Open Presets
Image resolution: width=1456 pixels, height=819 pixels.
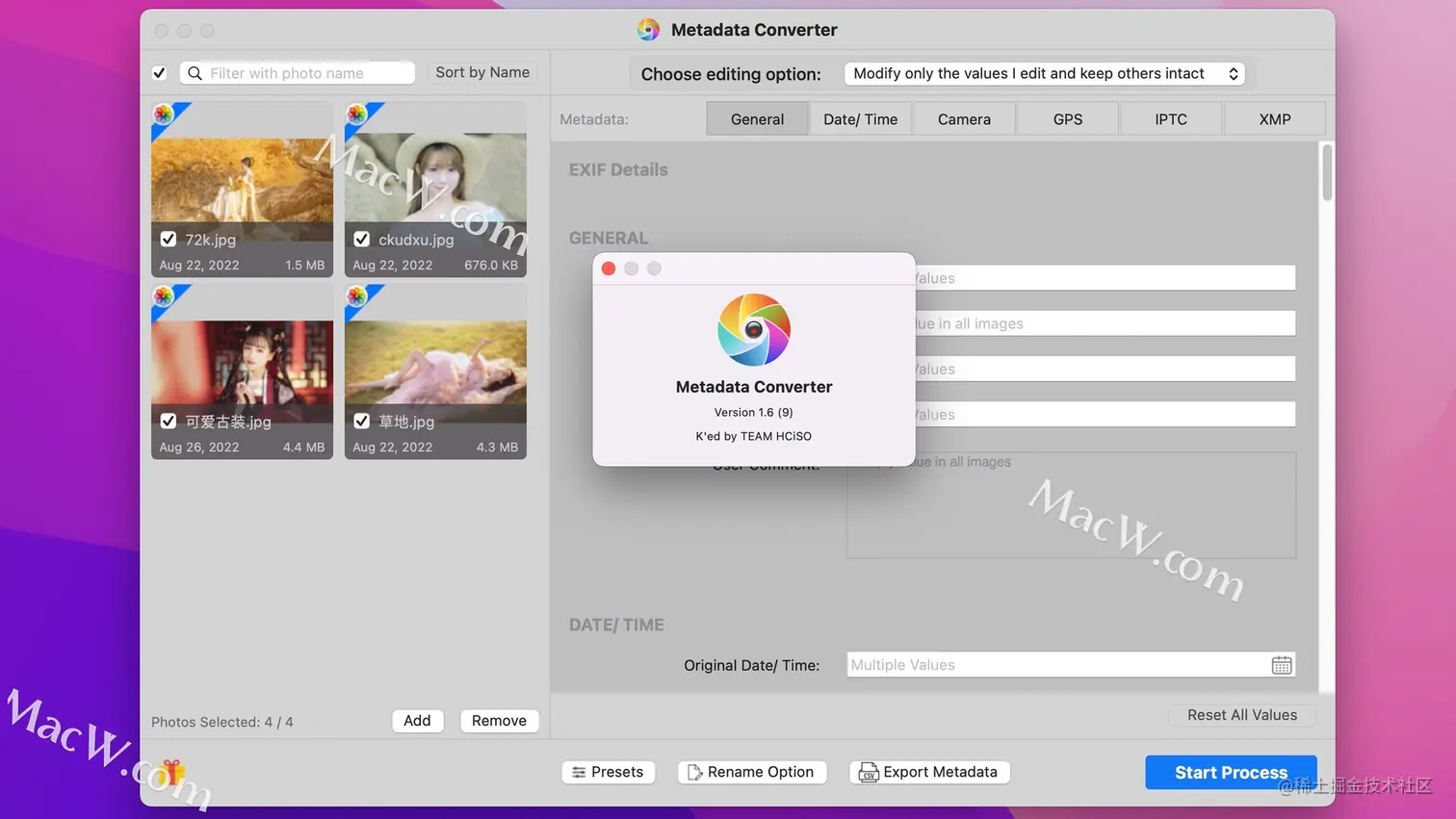pos(608,772)
